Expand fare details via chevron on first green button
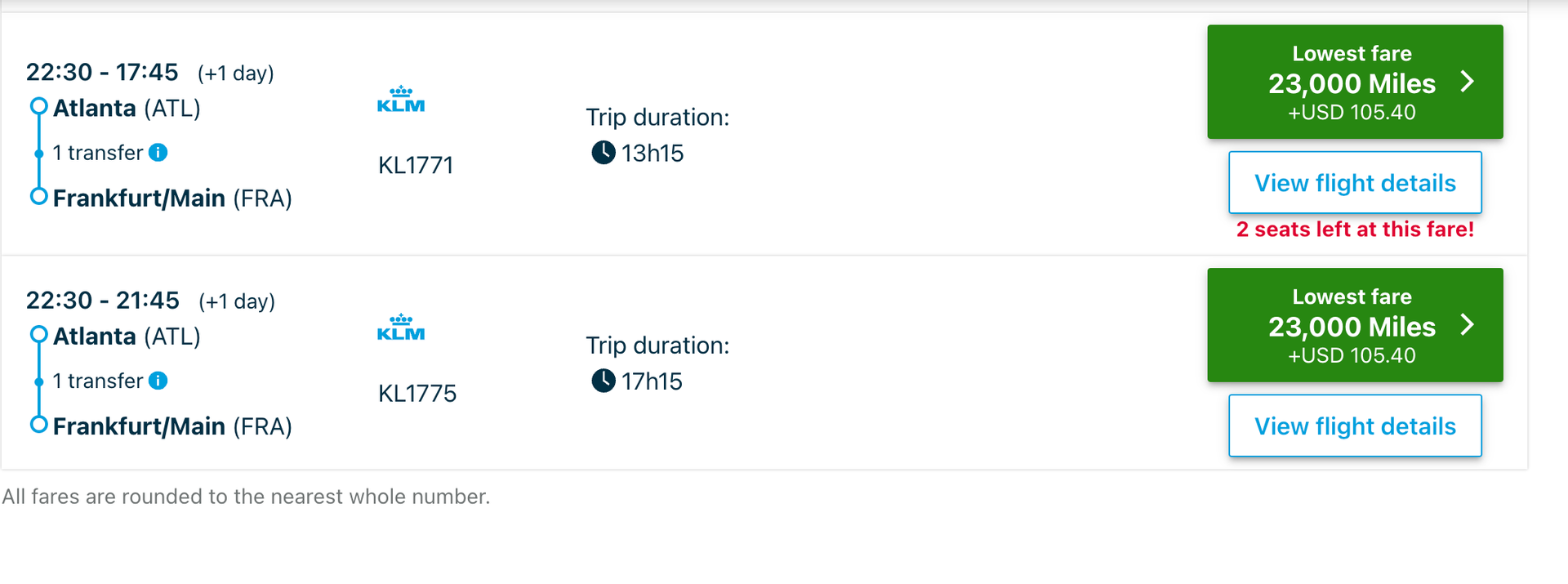This screenshot has width=1568, height=584. coord(1468,81)
